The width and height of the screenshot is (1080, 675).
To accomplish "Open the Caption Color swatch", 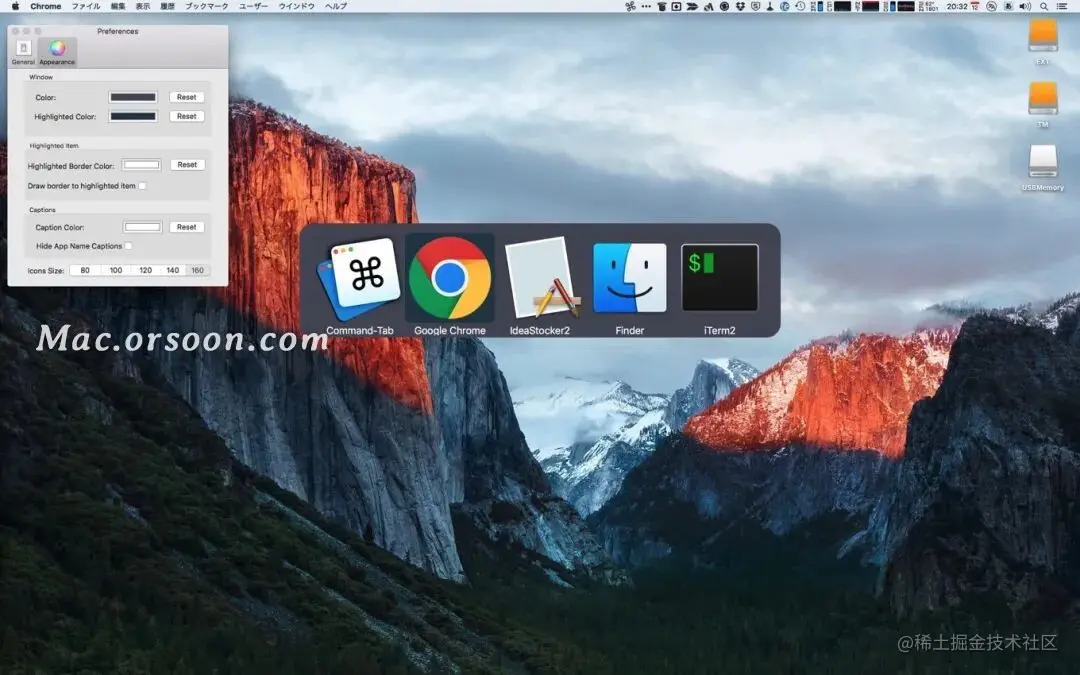I will (x=143, y=227).
